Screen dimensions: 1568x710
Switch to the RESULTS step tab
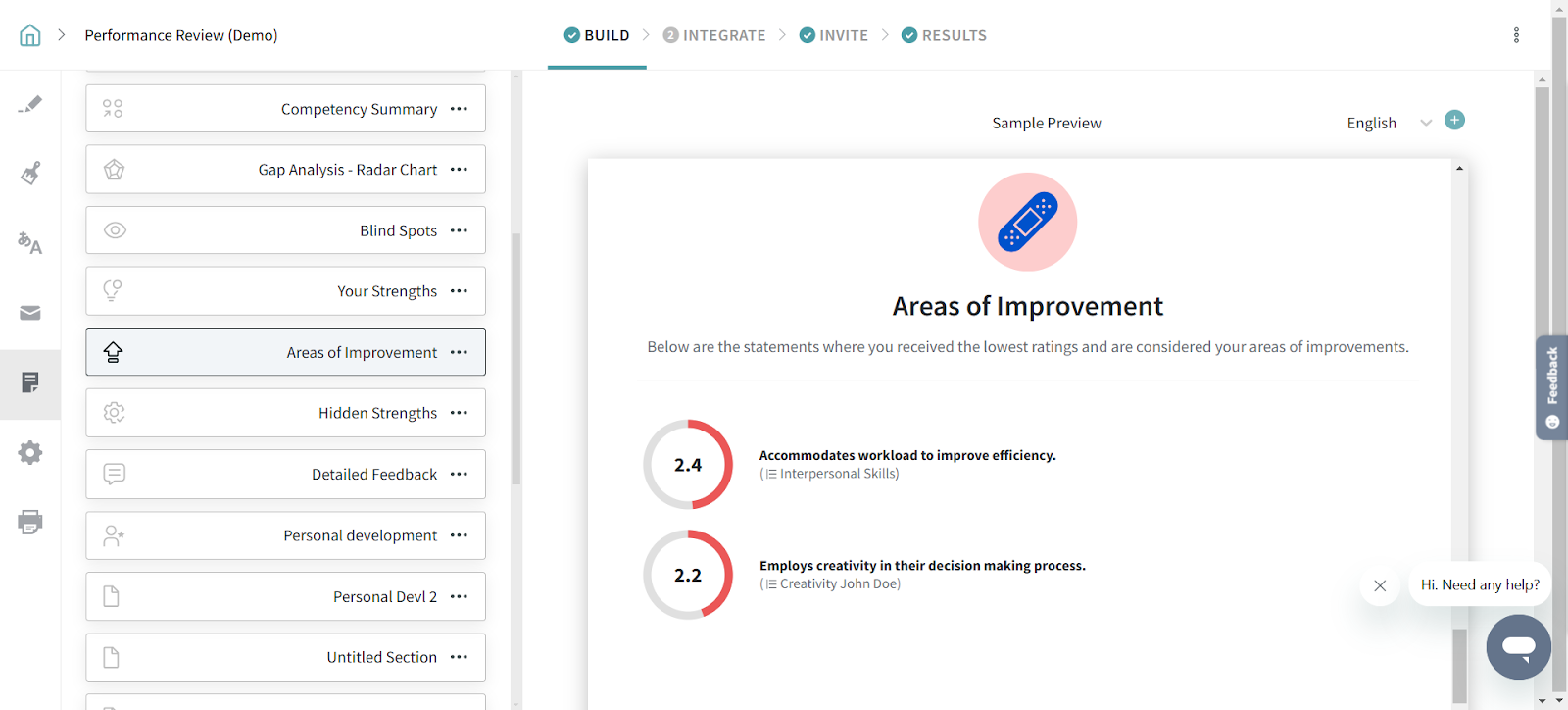[944, 35]
